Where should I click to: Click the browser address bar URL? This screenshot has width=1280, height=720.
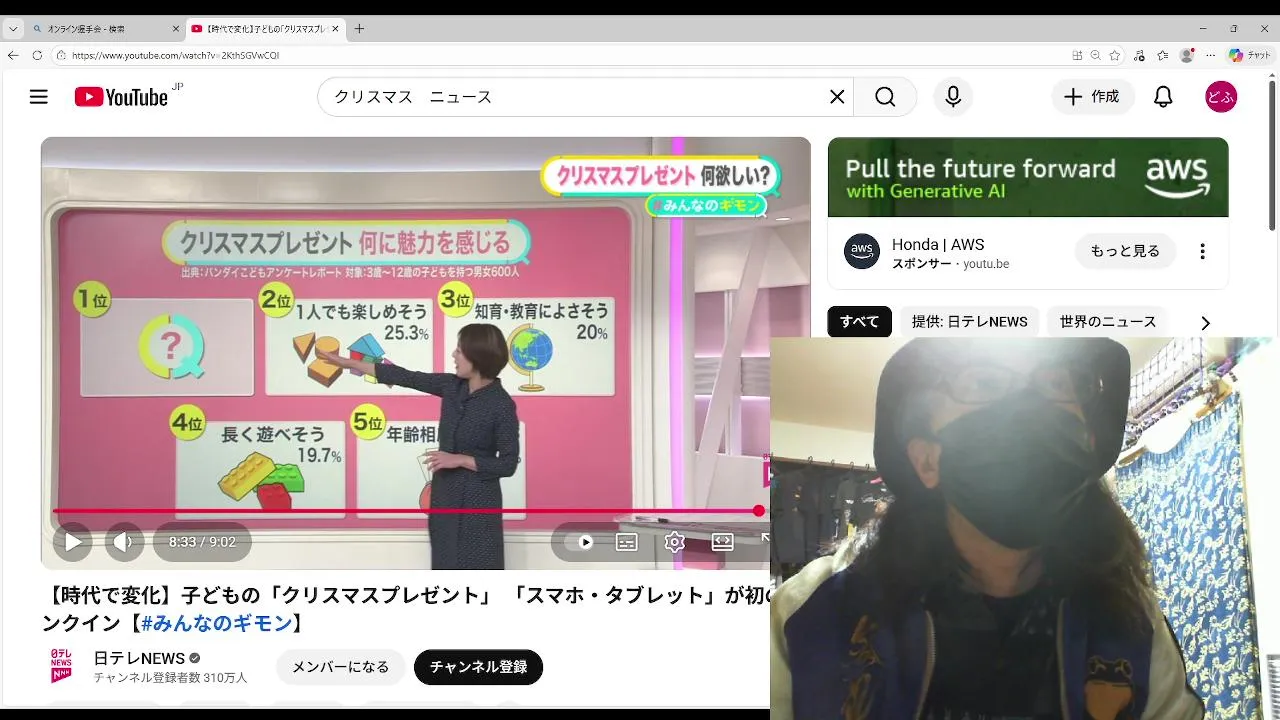(175, 55)
